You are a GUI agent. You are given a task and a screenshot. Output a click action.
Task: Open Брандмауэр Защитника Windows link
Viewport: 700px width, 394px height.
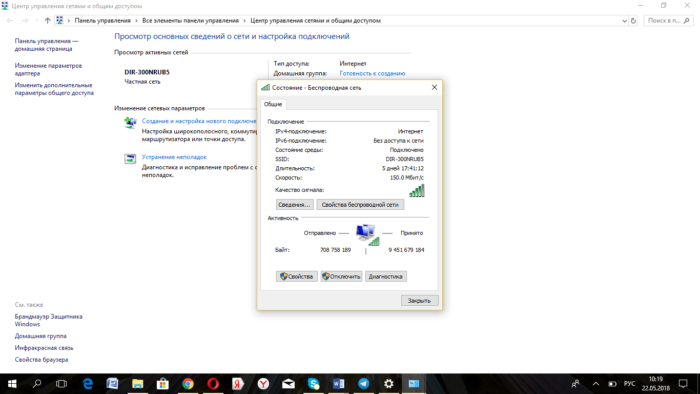click(x=48, y=320)
